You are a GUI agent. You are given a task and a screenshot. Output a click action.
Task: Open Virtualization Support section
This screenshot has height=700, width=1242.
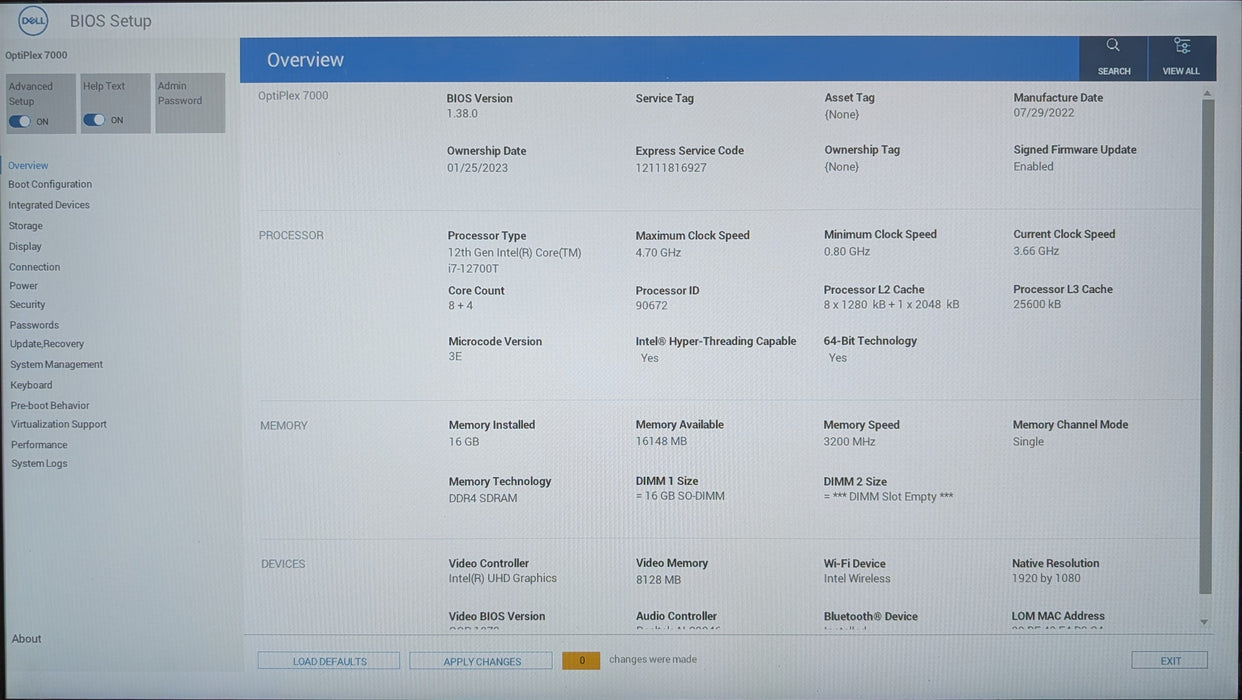pyautogui.click(x=59, y=424)
